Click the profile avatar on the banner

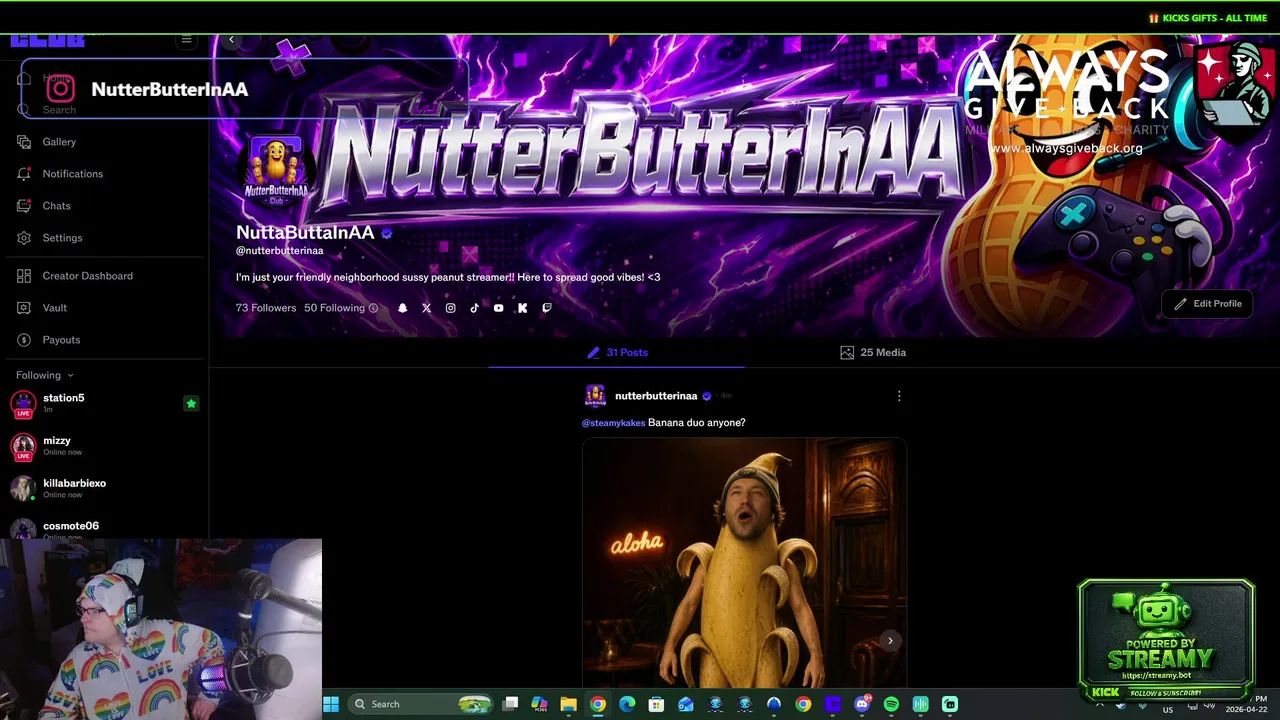pyautogui.click(x=276, y=172)
